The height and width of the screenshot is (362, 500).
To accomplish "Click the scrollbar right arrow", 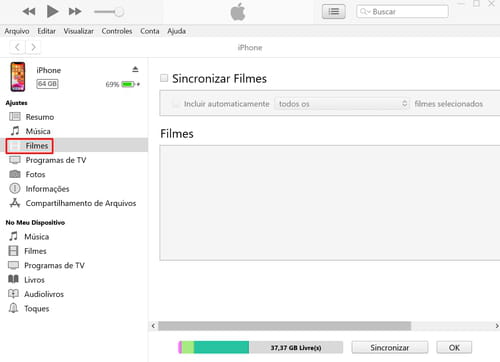I will pos(497,326).
